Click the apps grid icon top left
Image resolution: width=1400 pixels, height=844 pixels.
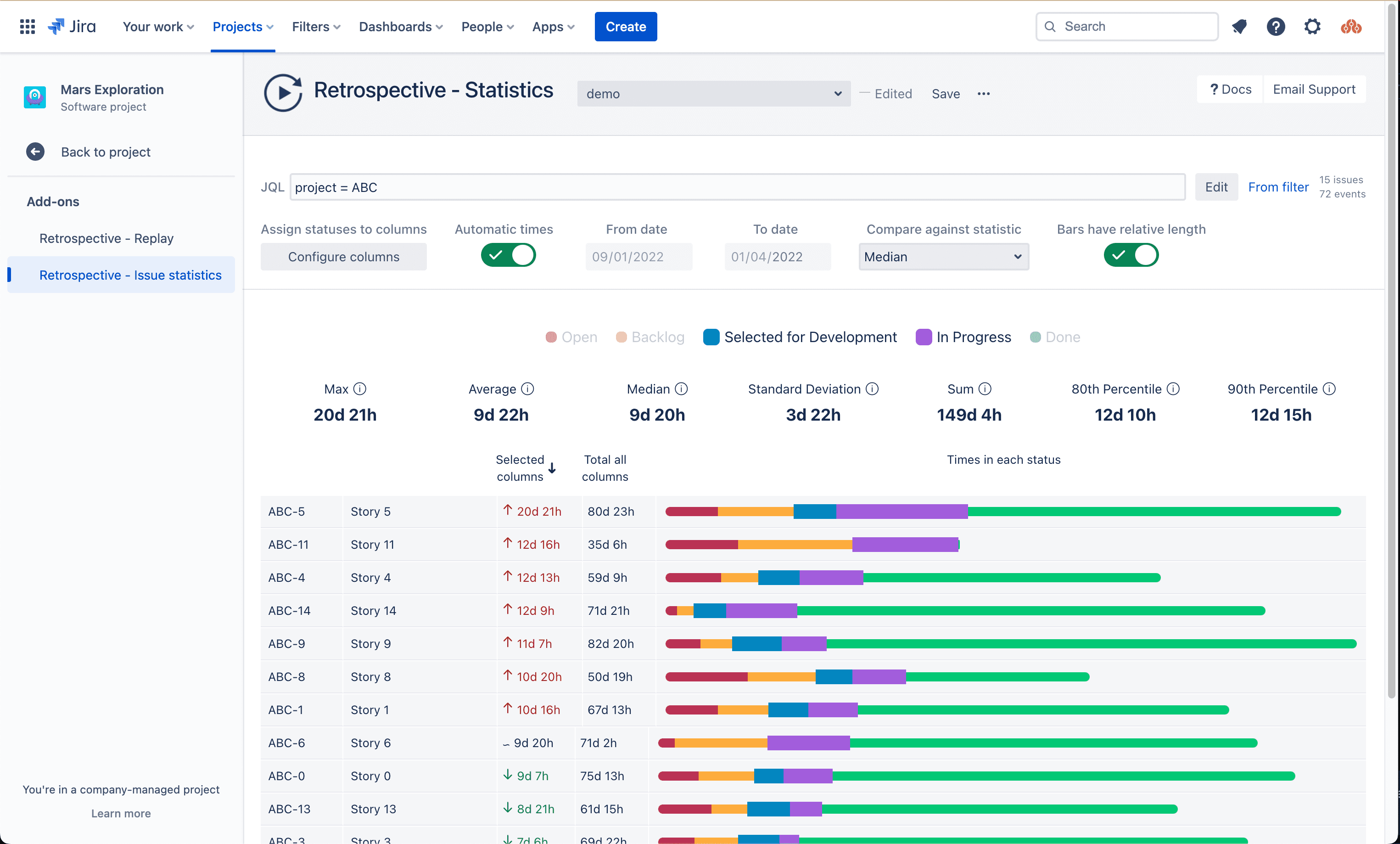click(x=27, y=27)
